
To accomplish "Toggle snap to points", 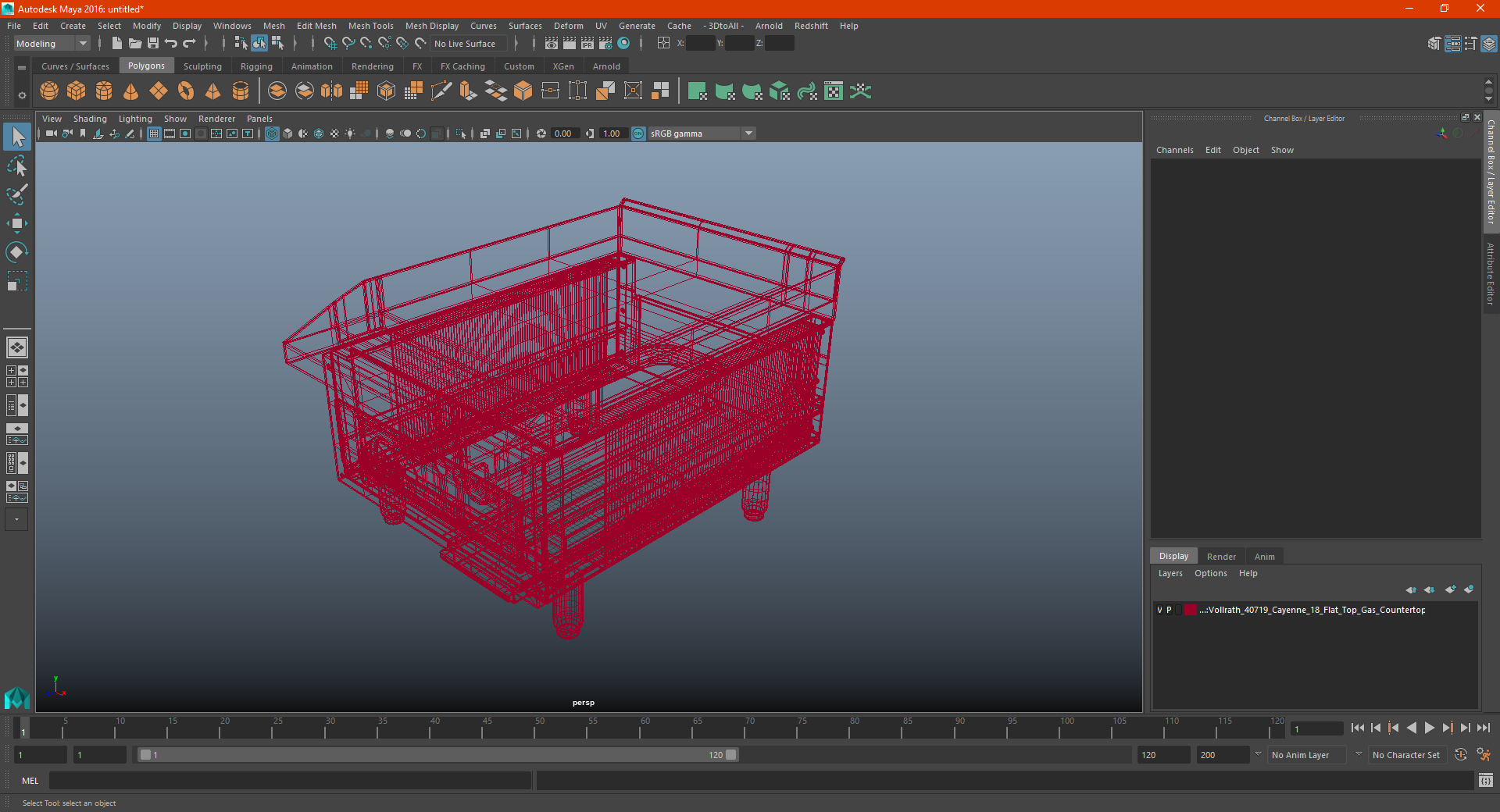I will pyautogui.click(x=366, y=44).
